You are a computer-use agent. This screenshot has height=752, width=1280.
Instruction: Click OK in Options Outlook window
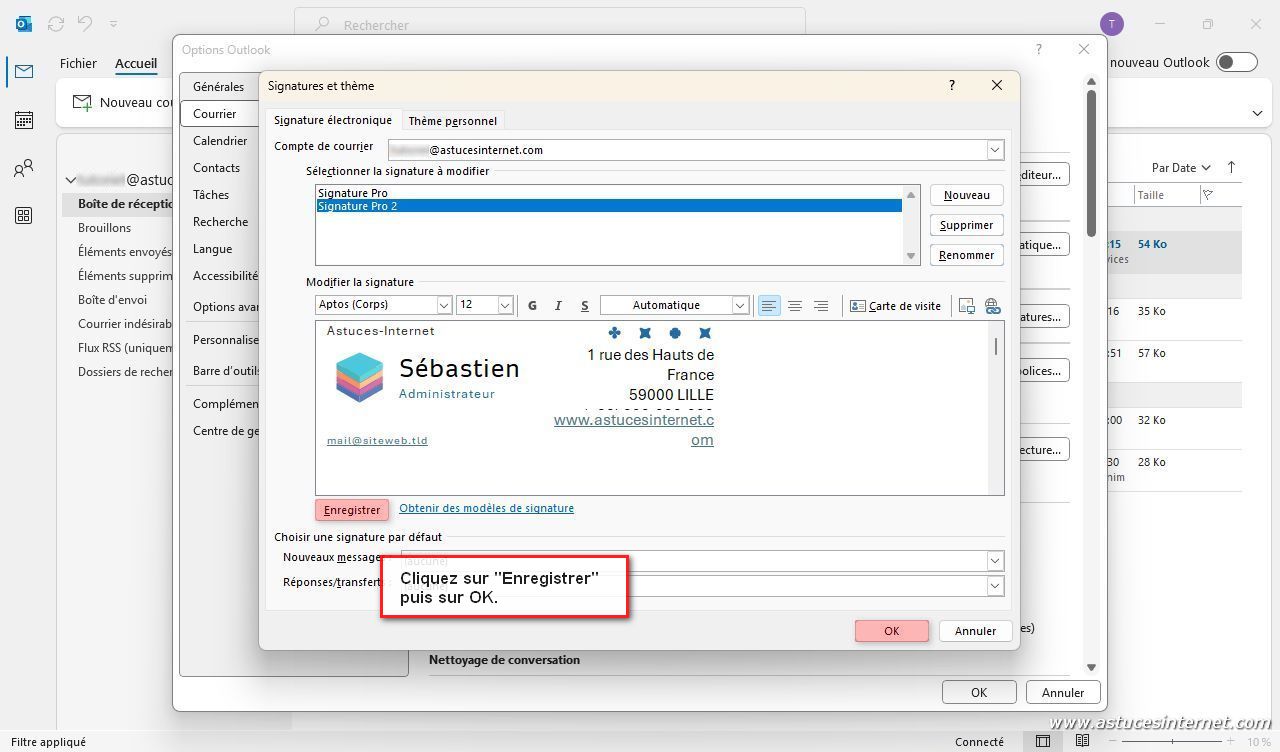point(979,692)
